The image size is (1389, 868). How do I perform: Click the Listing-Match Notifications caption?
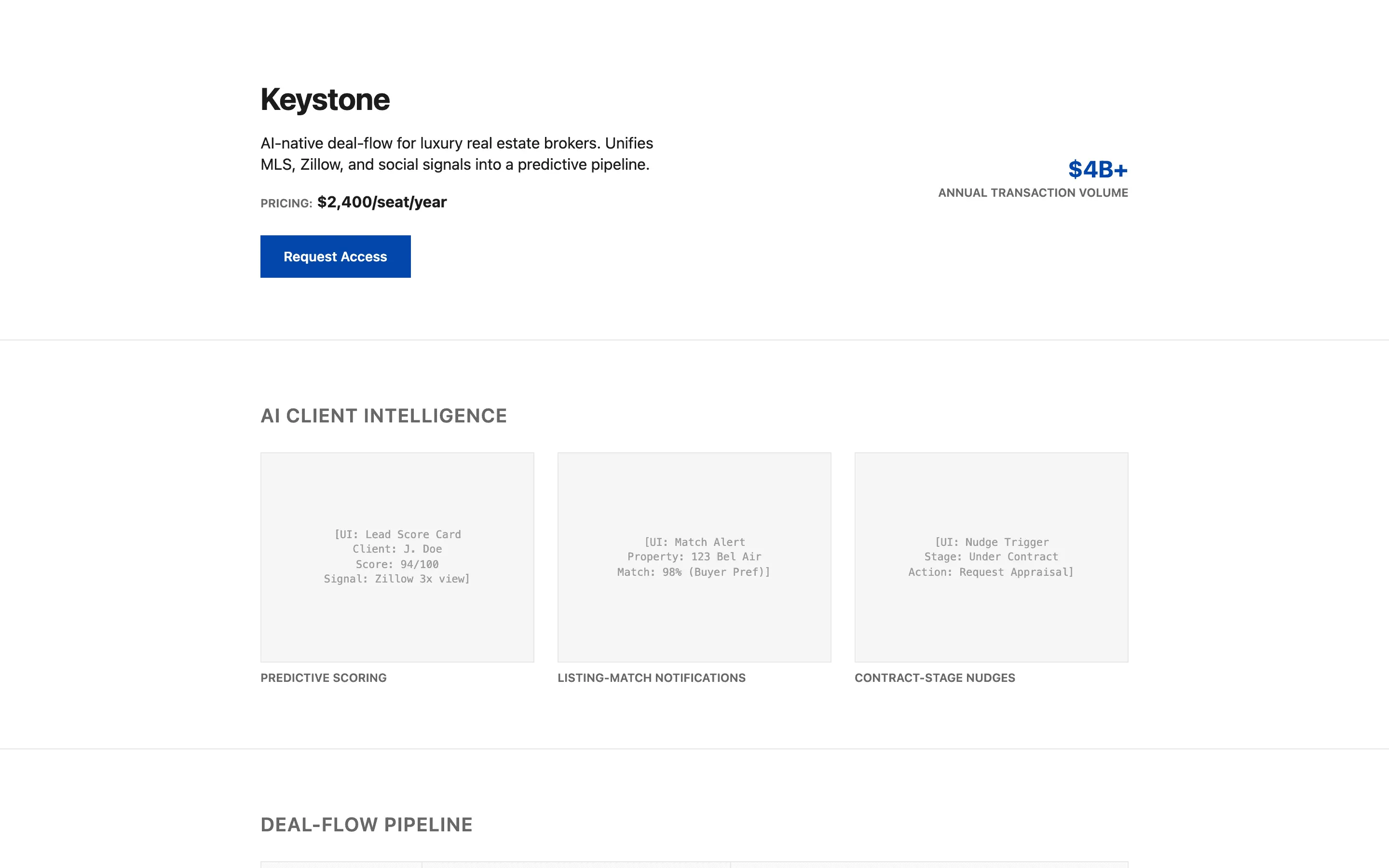click(651, 678)
